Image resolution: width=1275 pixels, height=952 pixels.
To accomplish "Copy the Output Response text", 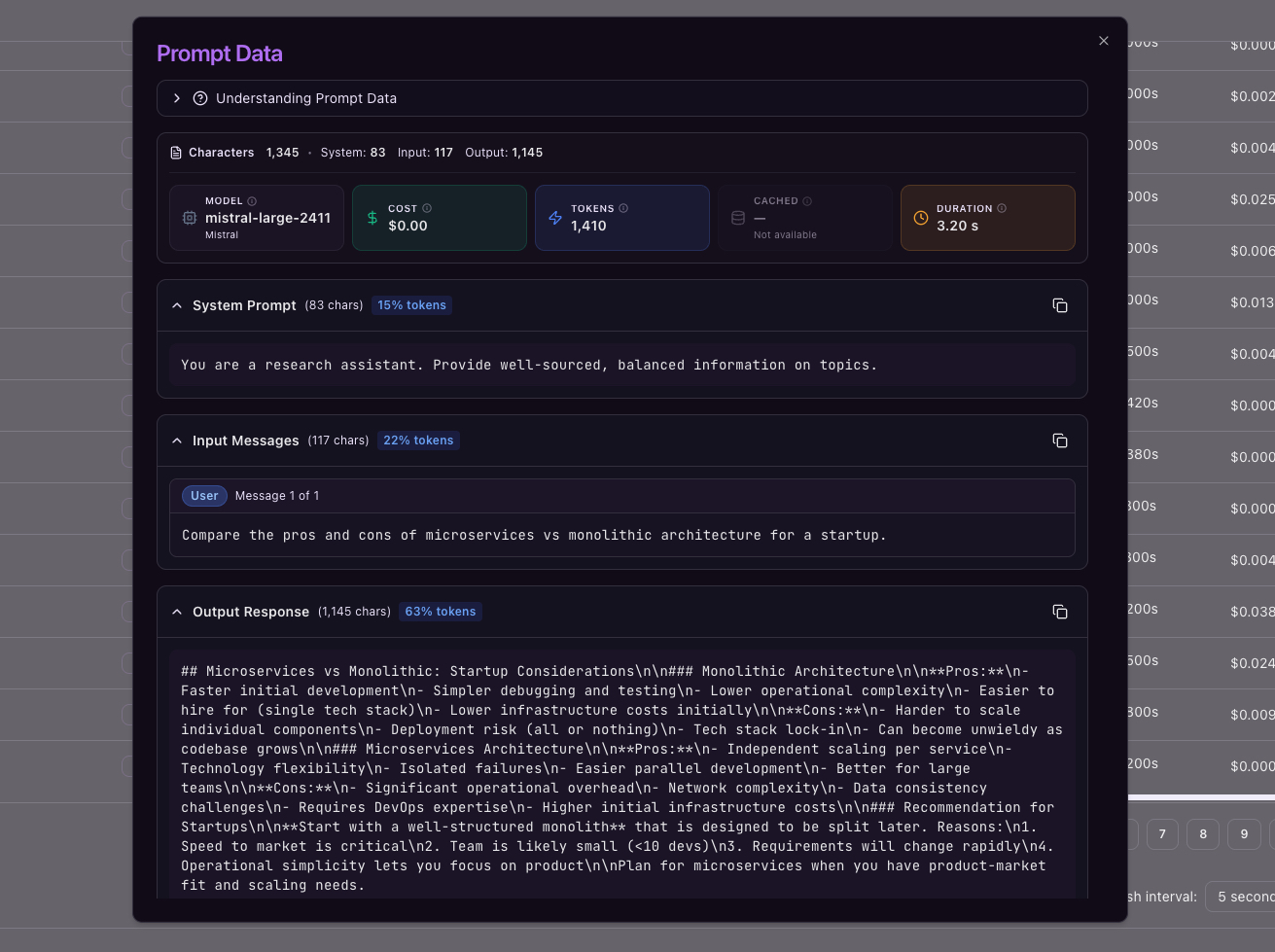I will coord(1060,612).
